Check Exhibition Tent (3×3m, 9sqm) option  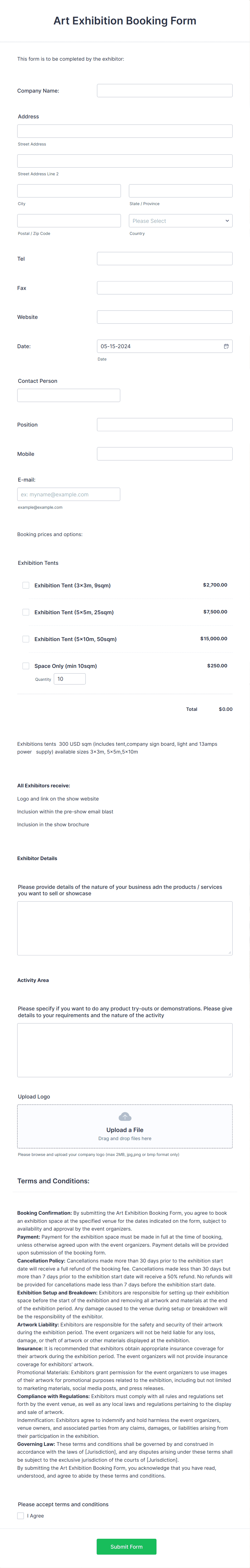pyautogui.click(x=26, y=585)
